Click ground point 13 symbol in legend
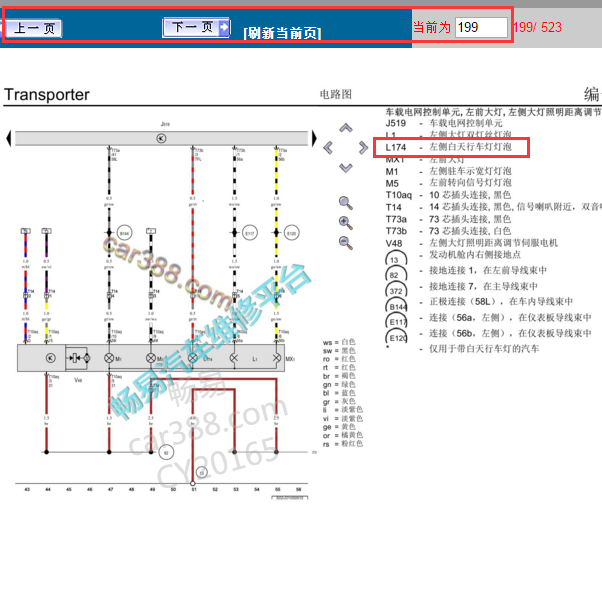Image resolution: width=602 pixels, height=602 pixels. click(x=395, y=260)
